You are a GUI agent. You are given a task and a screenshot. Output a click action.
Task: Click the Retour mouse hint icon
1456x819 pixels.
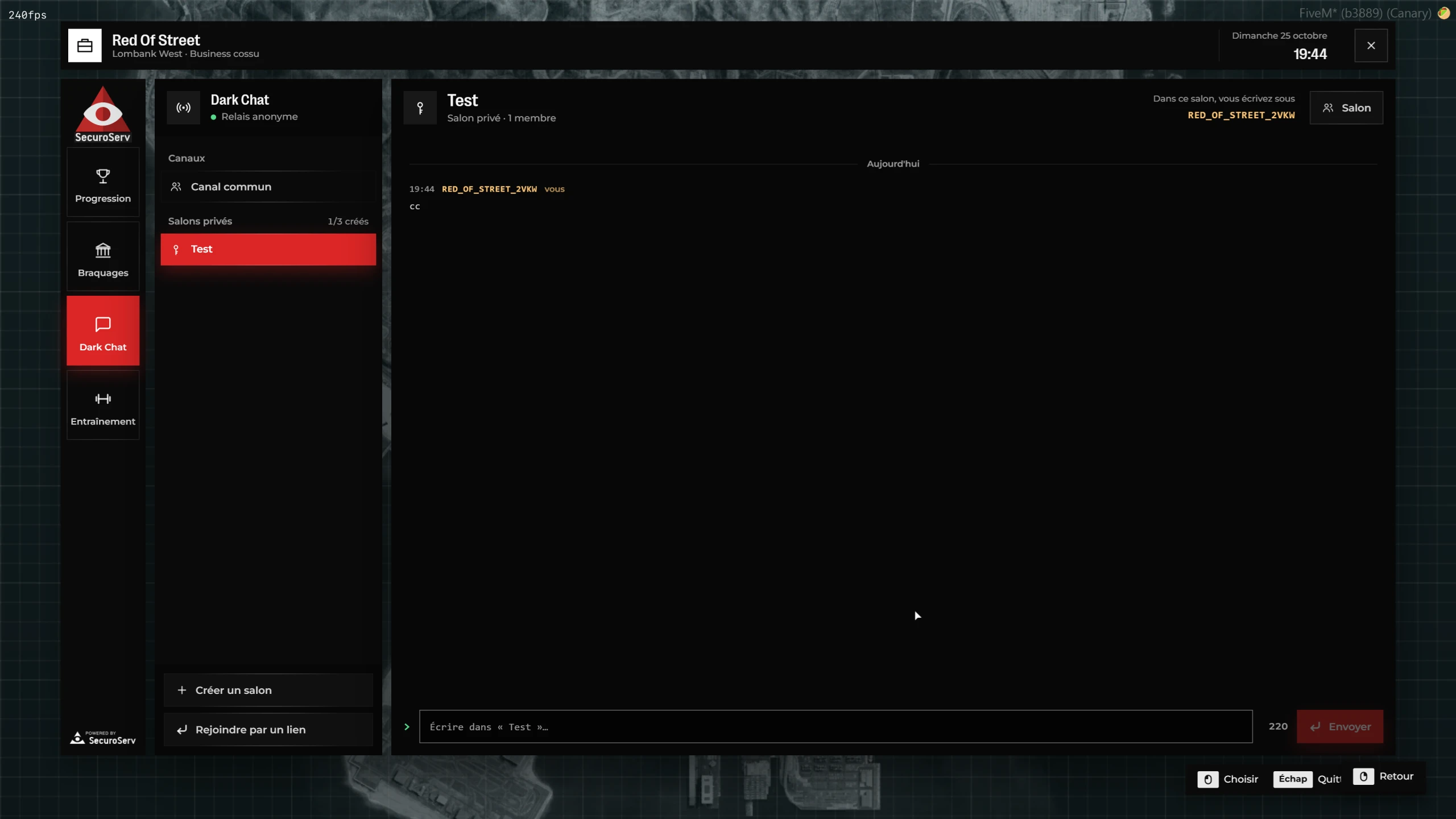[1363, 776]
